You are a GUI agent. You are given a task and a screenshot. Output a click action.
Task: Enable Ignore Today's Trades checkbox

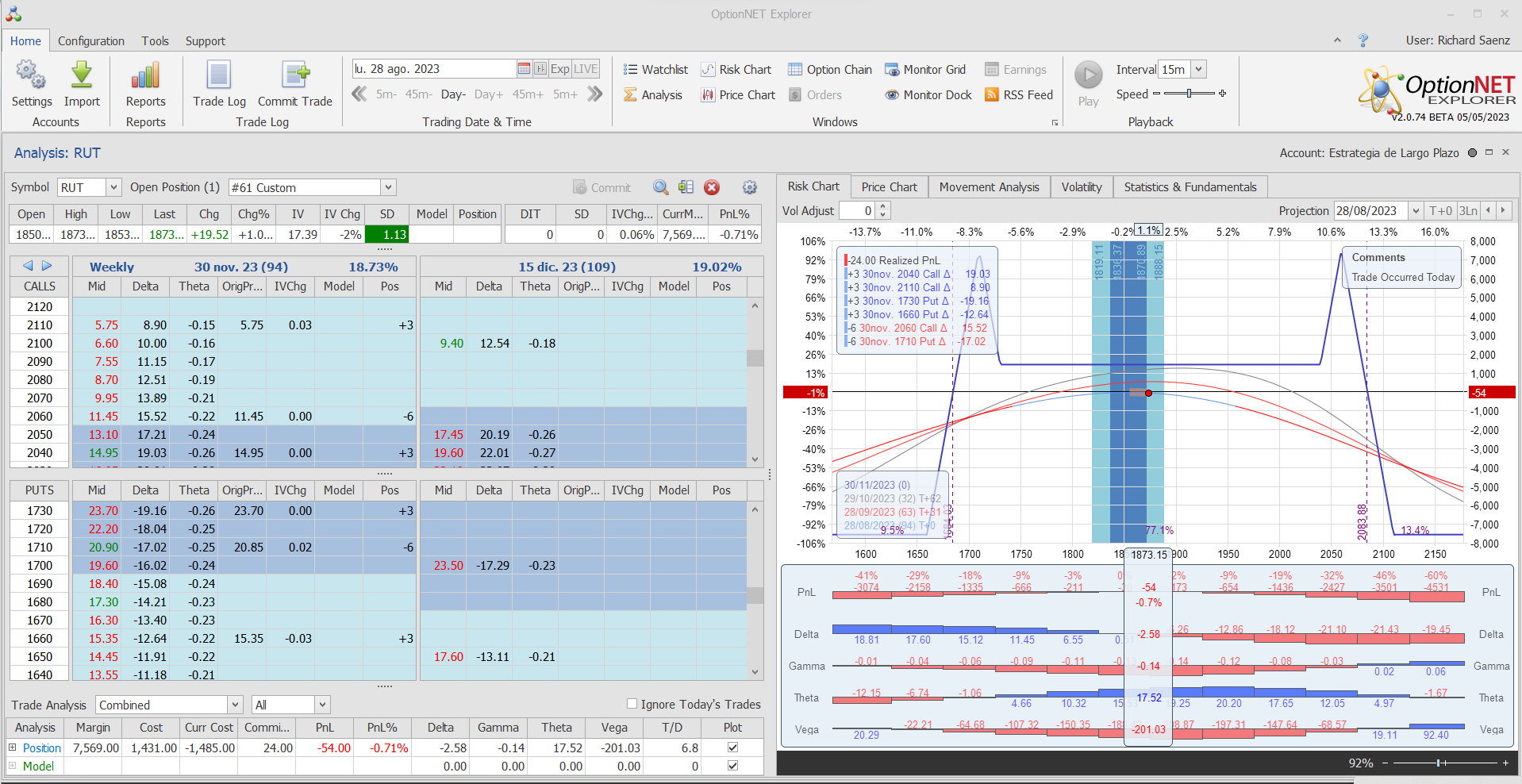[632, 704]
